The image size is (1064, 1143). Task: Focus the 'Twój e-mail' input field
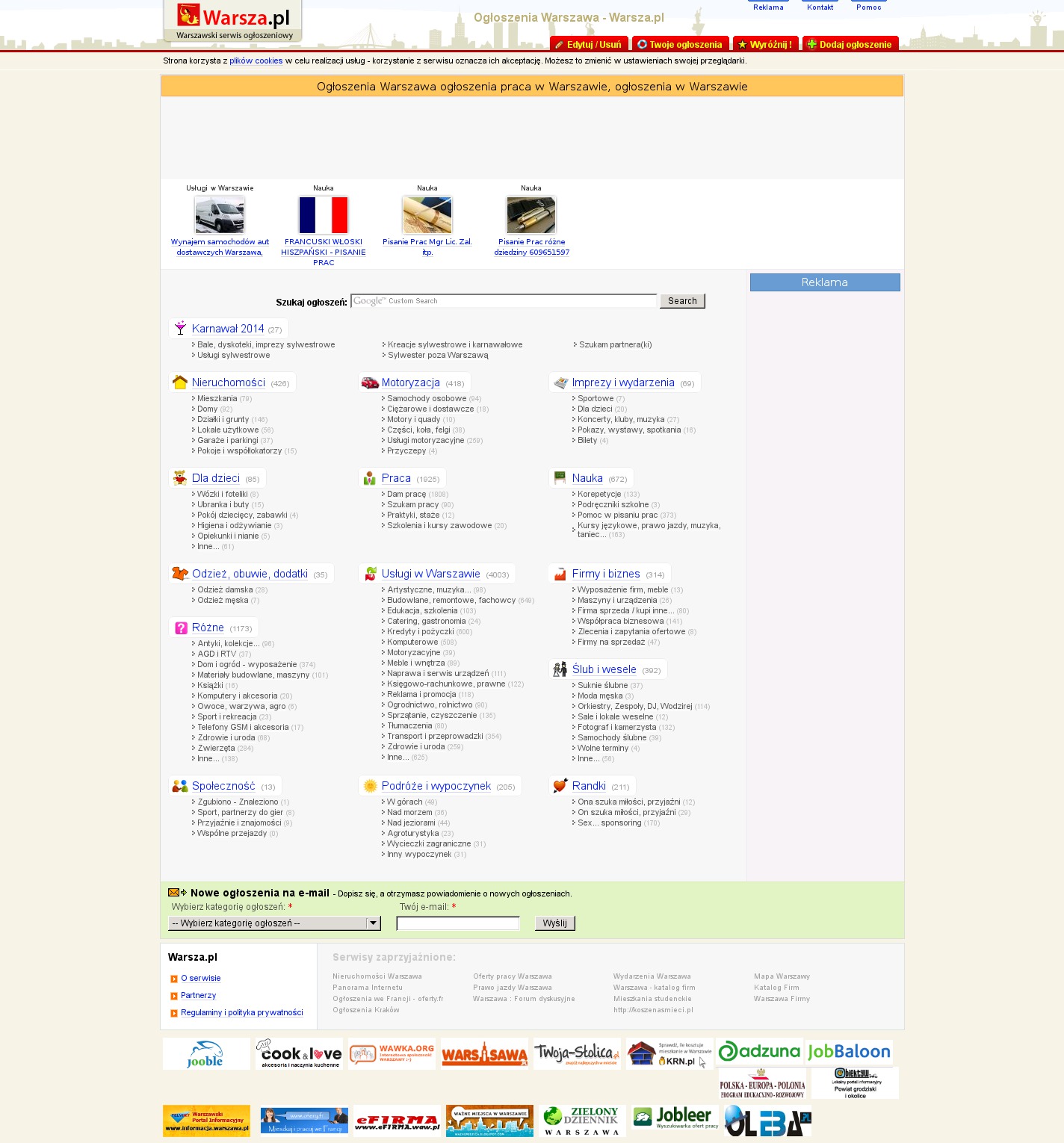point(457,923)
